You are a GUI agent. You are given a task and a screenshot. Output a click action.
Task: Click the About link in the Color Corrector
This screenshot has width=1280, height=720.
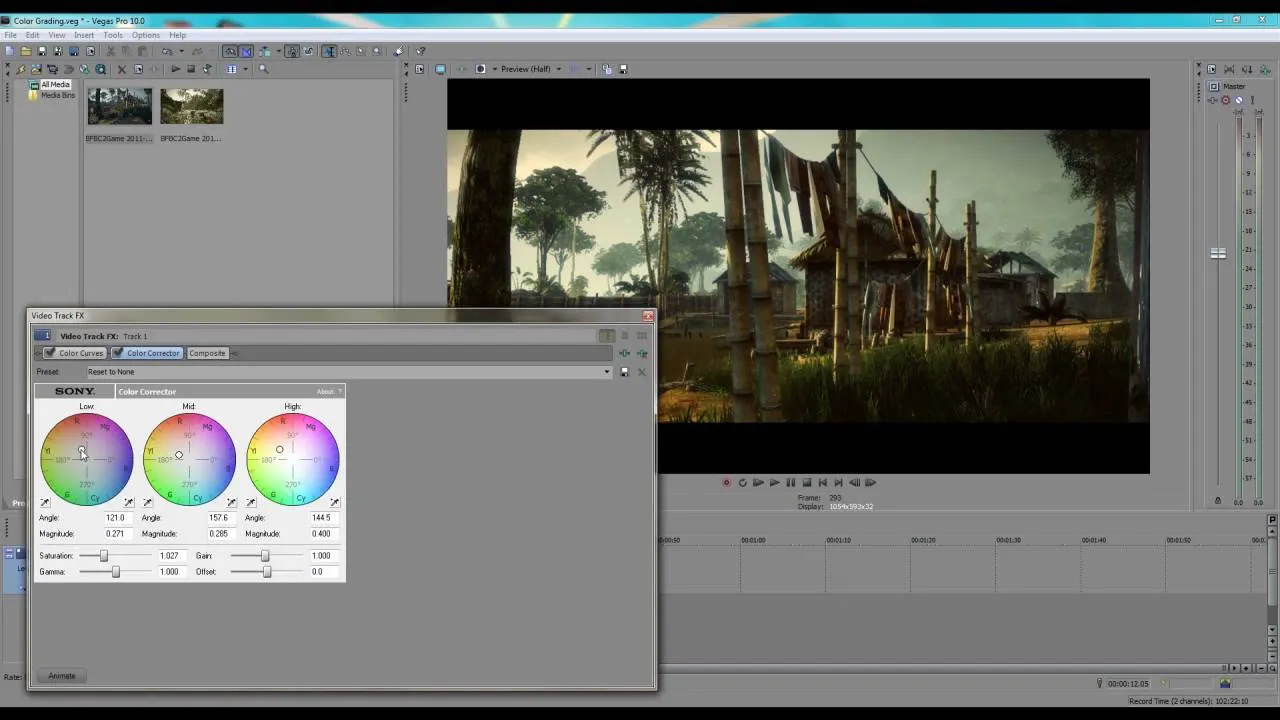[x=325, y=391]
